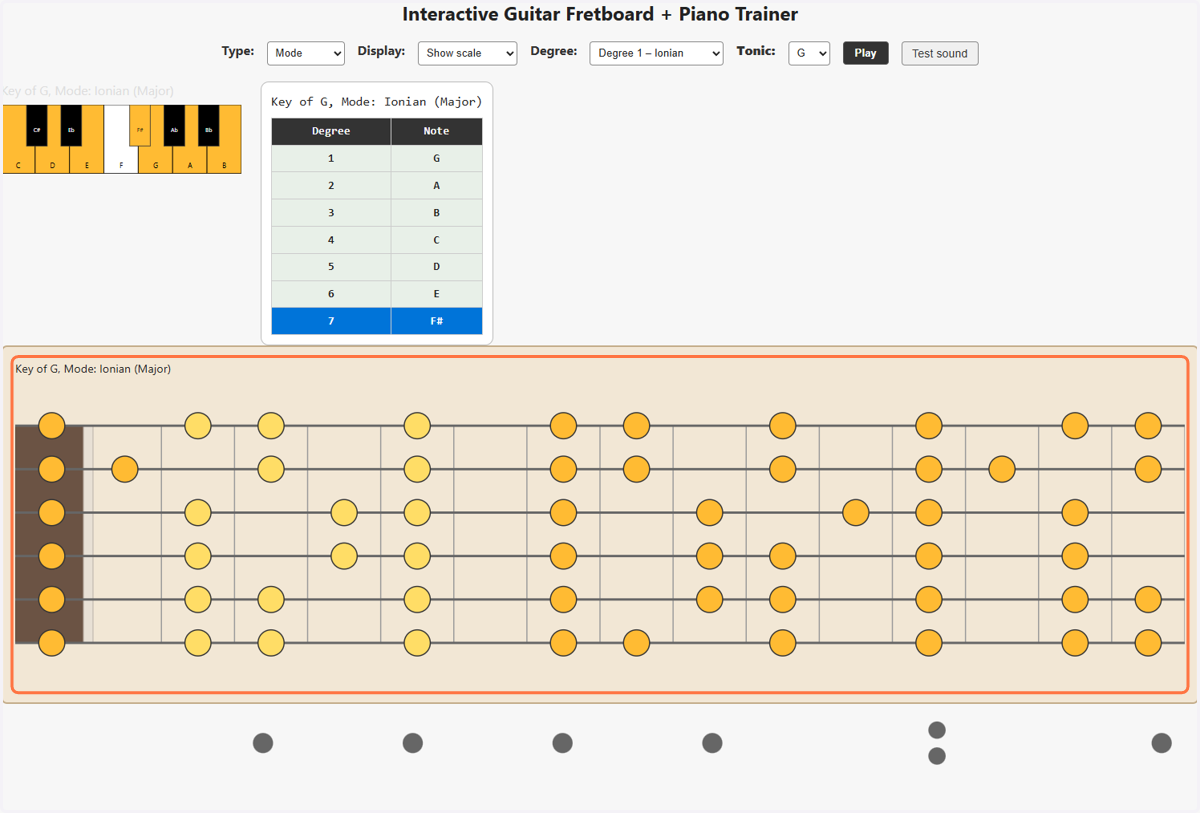This screenshot has height=813, width=1200.
Task: Click the twelfth-fret dot on the bottom string
Action: click(x=929, y=643)
